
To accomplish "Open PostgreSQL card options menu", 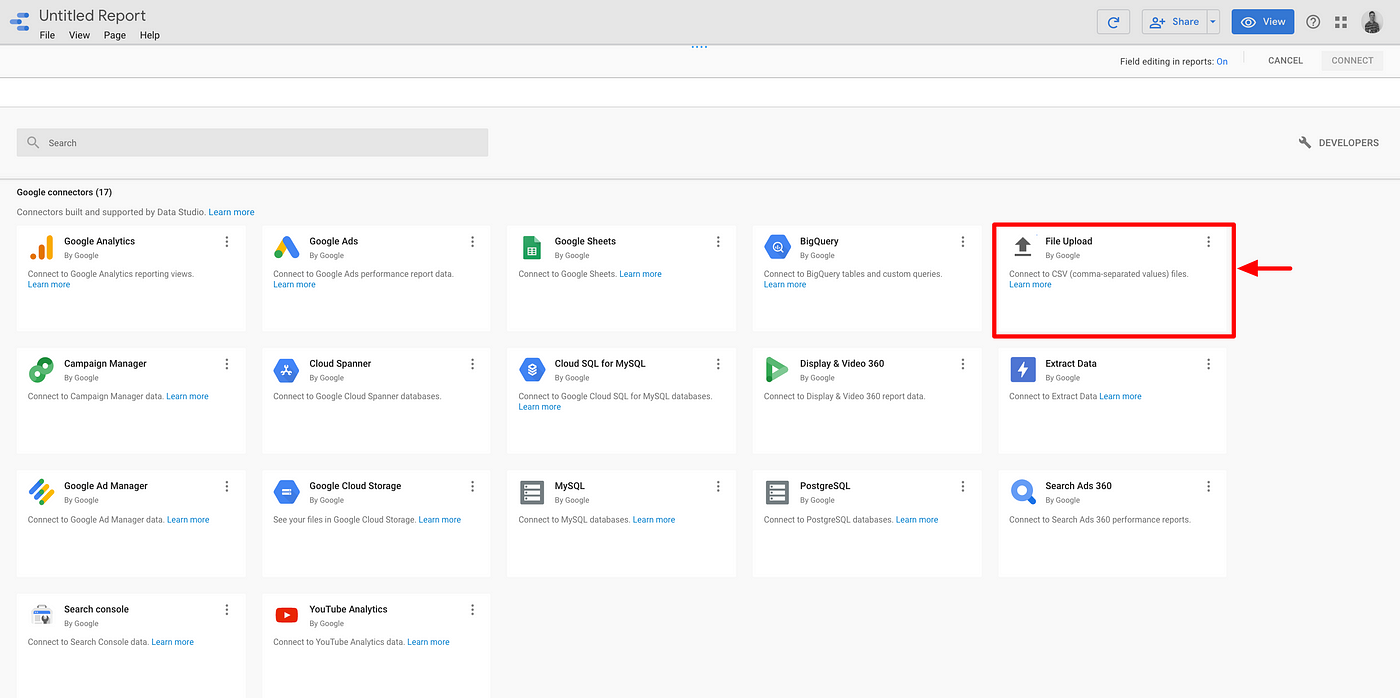I will [963, 486].
